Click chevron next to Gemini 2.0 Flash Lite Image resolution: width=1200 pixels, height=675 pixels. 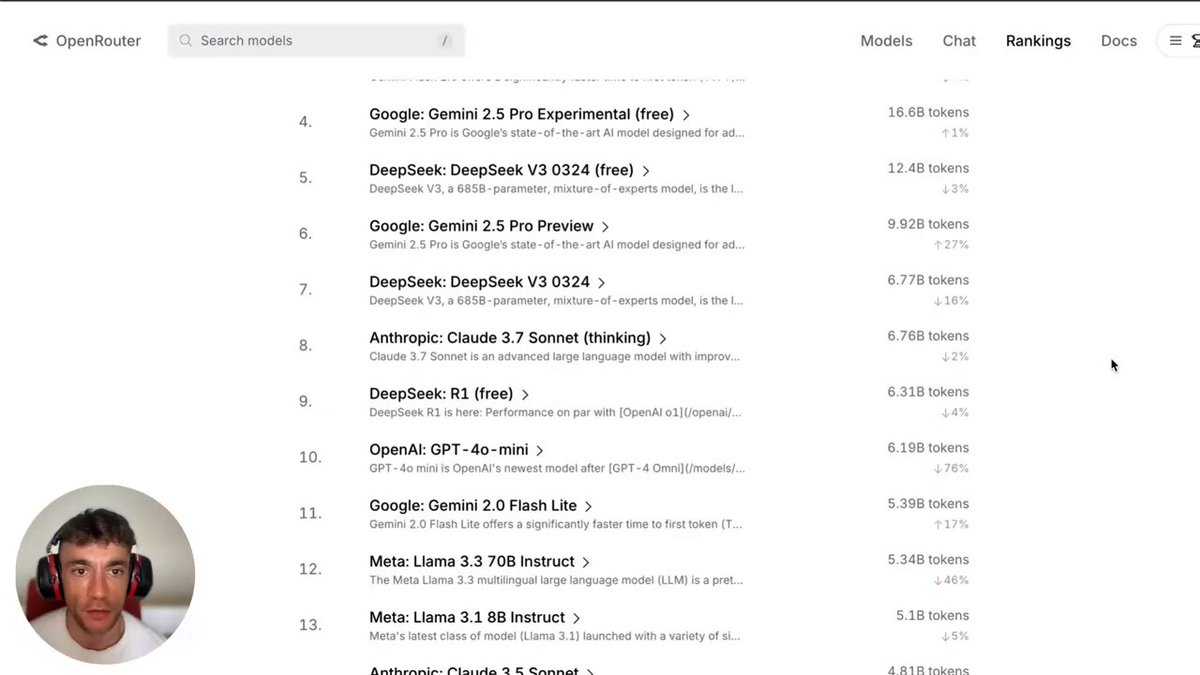pyautogui.click(x=589, y=507)
